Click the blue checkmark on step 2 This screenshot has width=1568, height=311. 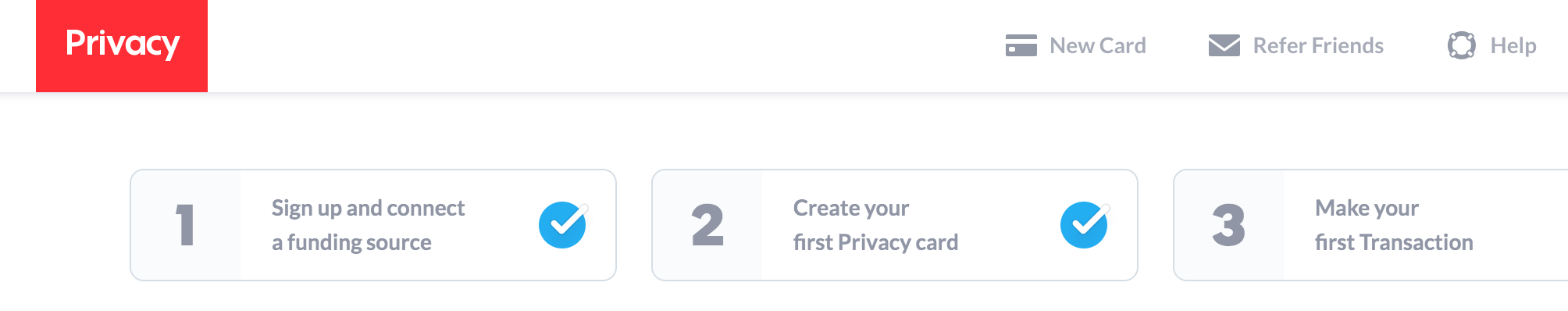[1085, 225]
